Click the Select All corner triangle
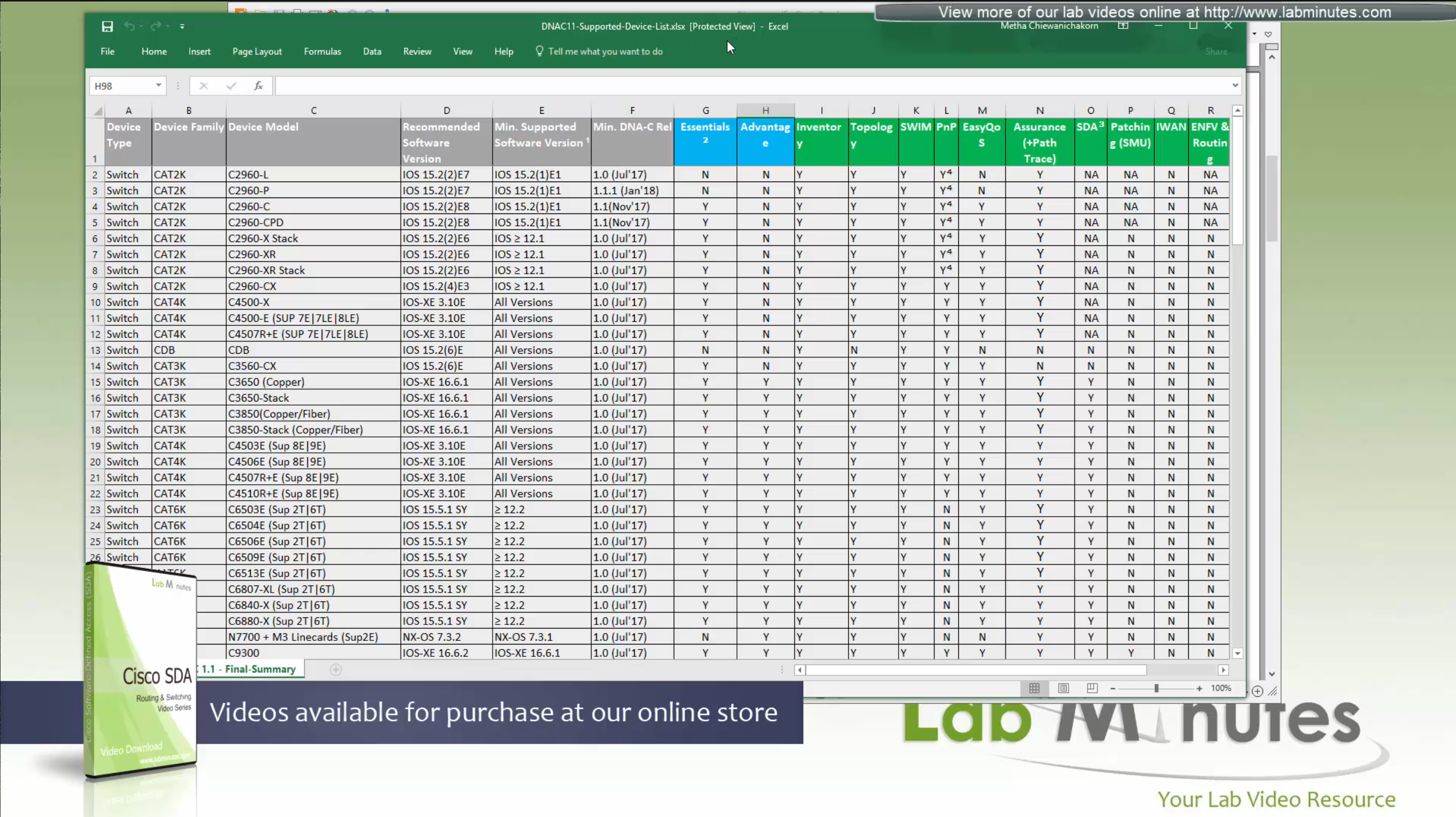This screenshot has width=1456, height=817. 98,111
